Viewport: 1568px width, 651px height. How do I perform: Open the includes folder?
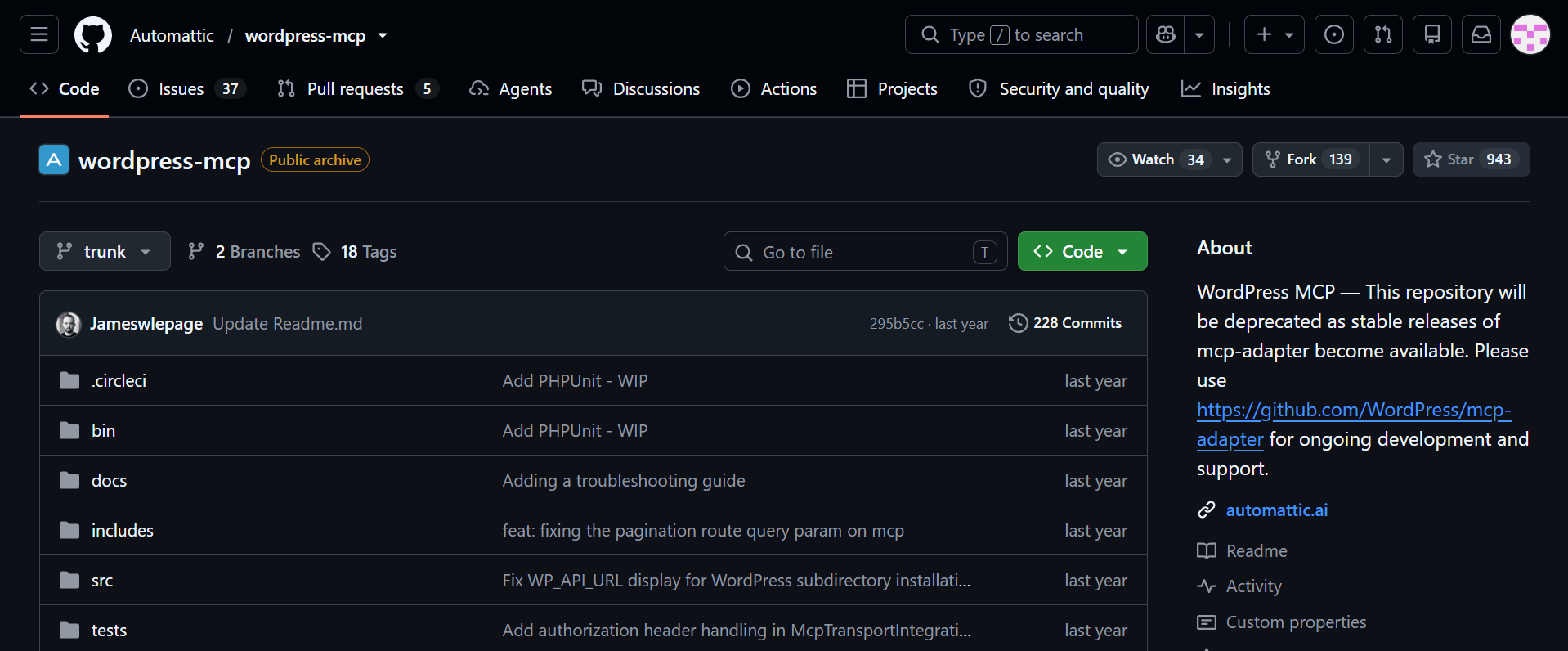(x=123, y=530)
